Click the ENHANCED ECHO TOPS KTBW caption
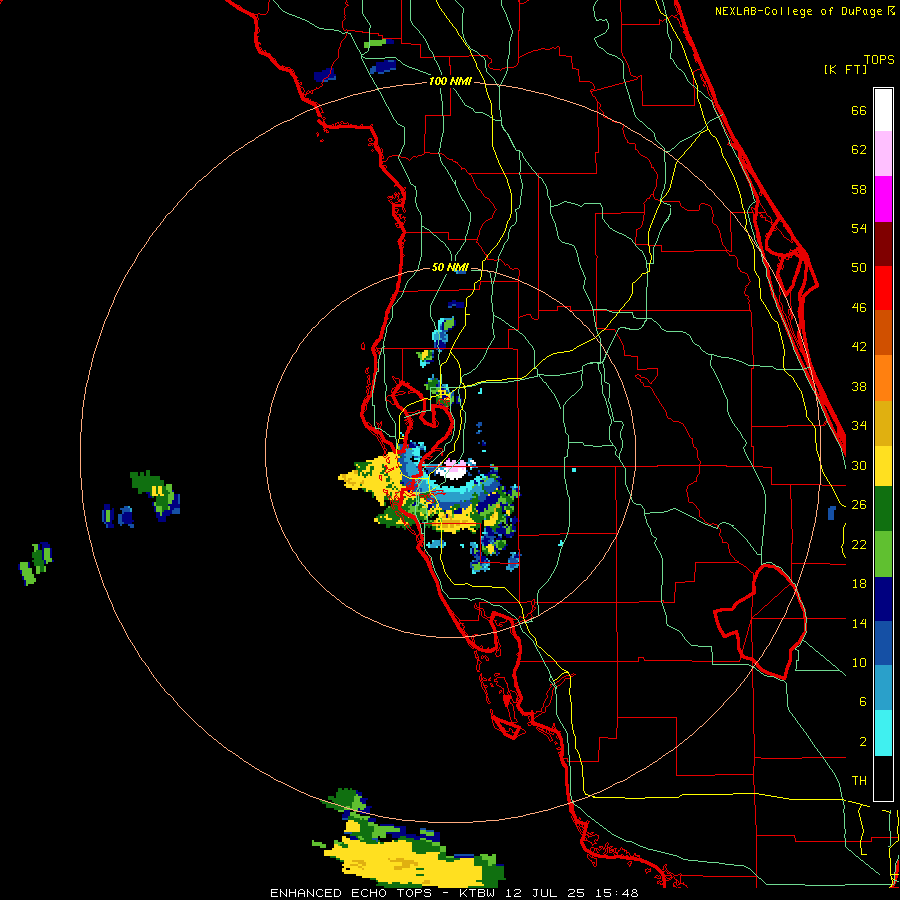 454,893
